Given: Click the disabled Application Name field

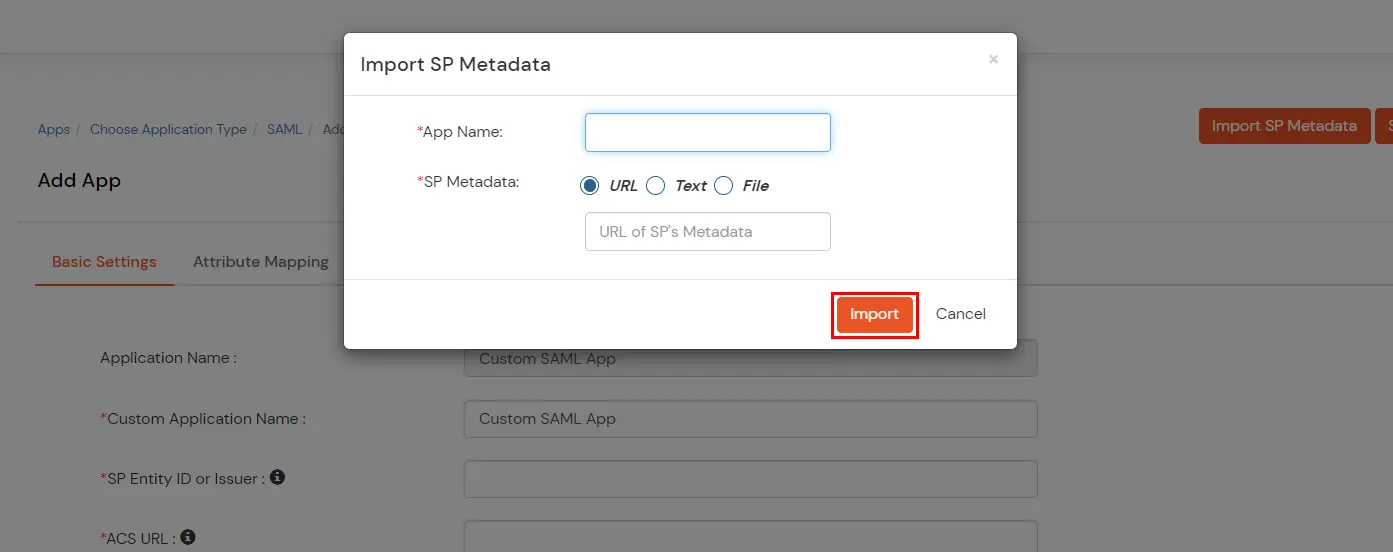Looking at the screenshot, I should (x=750, y=359).
